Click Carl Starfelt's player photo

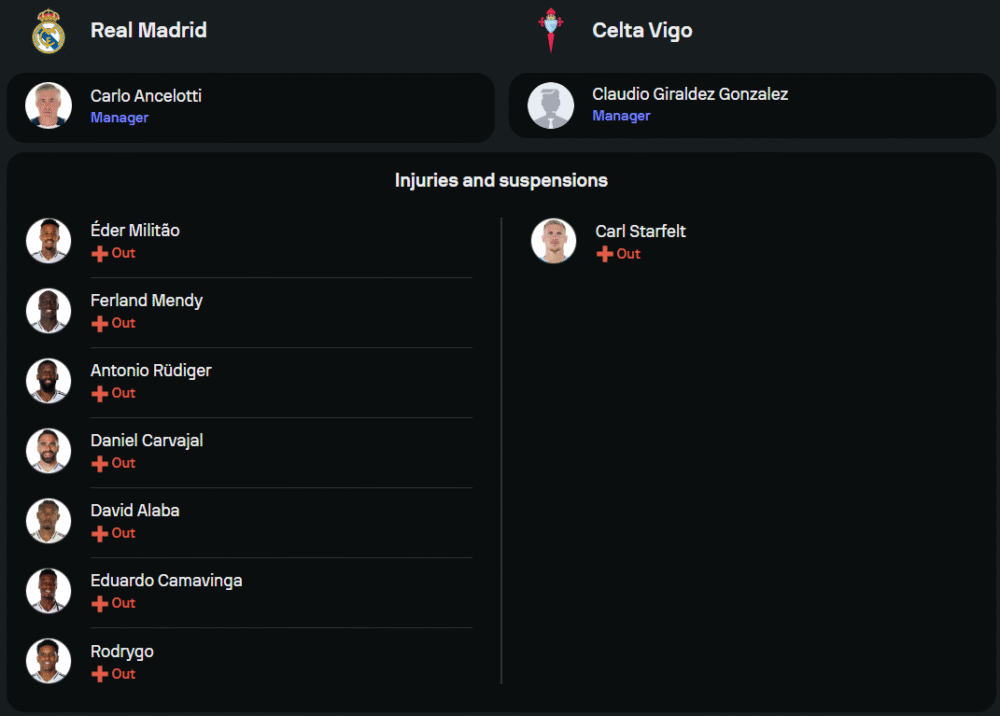553,241
